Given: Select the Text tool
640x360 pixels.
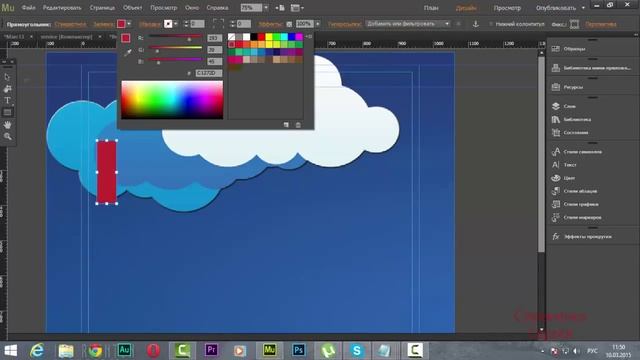Looking at the screenshot, I should click(7, 100).
